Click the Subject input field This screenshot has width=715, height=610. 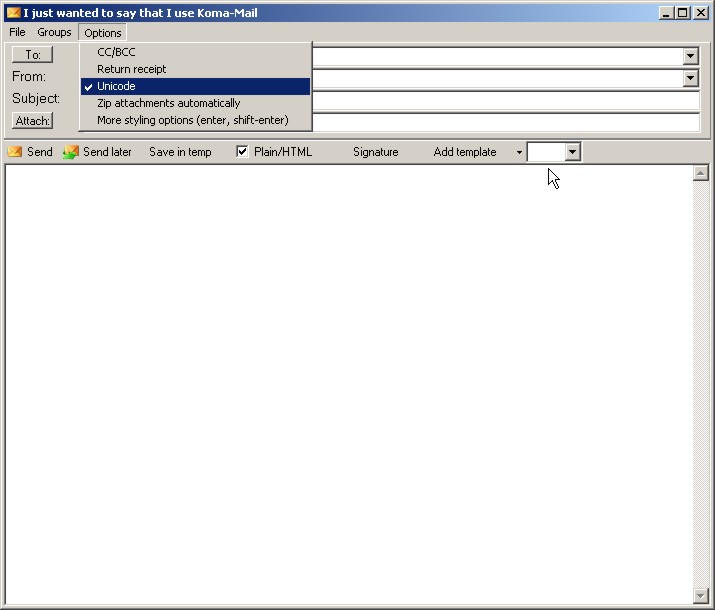click(x=505, y=101)
